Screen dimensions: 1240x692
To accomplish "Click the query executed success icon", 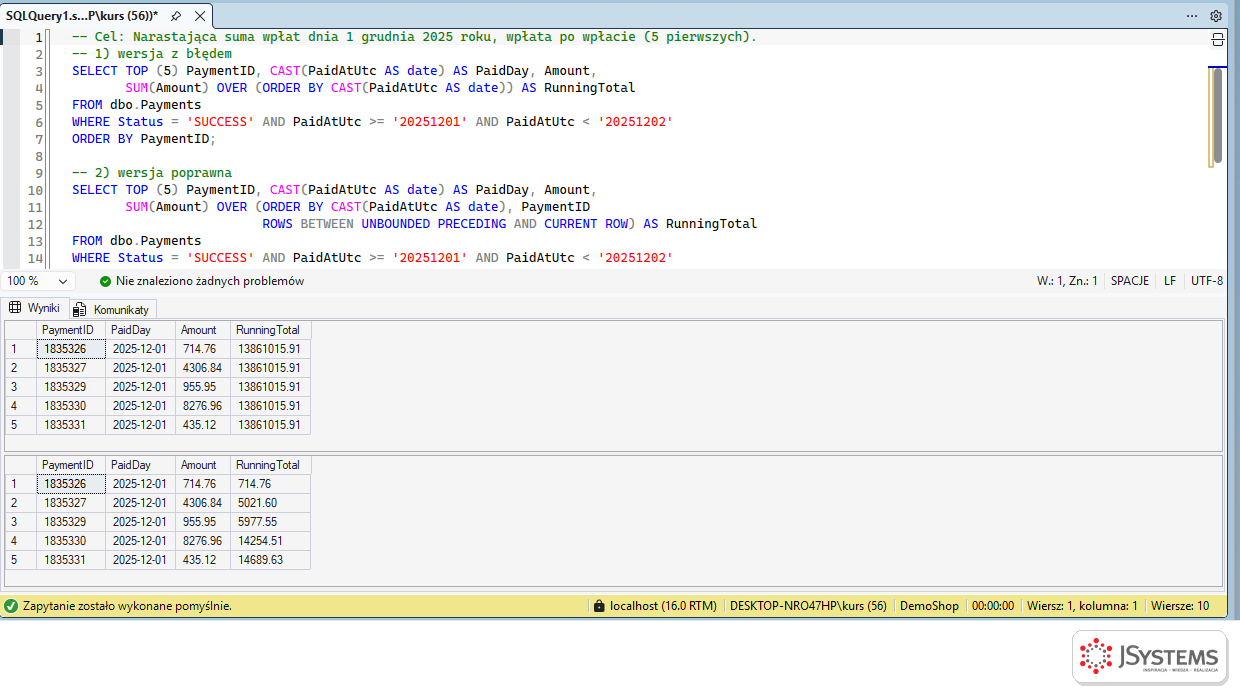I will pos(11,606).
